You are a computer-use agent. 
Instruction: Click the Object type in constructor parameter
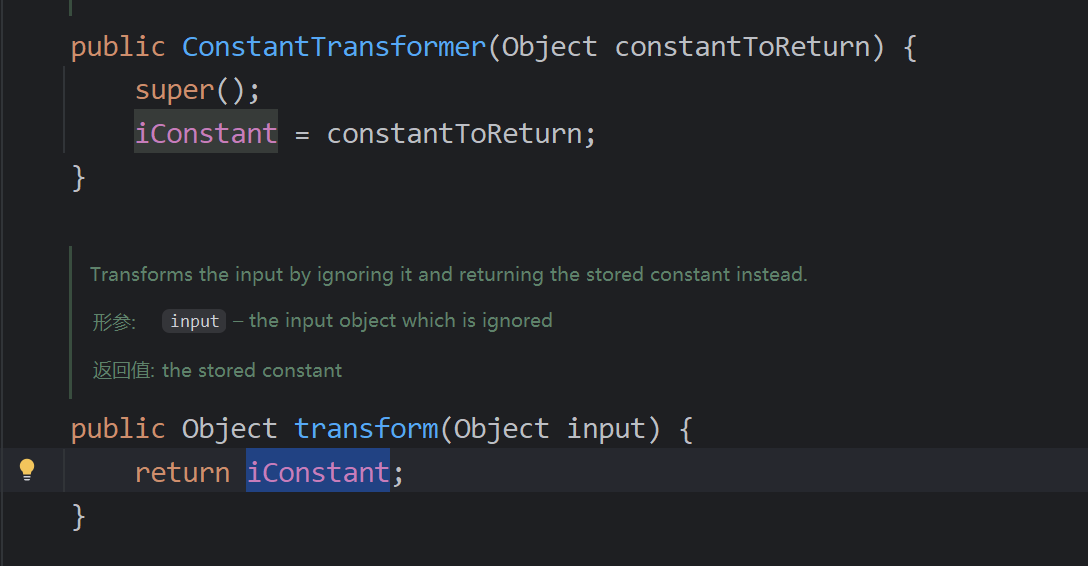coord(550,47)
